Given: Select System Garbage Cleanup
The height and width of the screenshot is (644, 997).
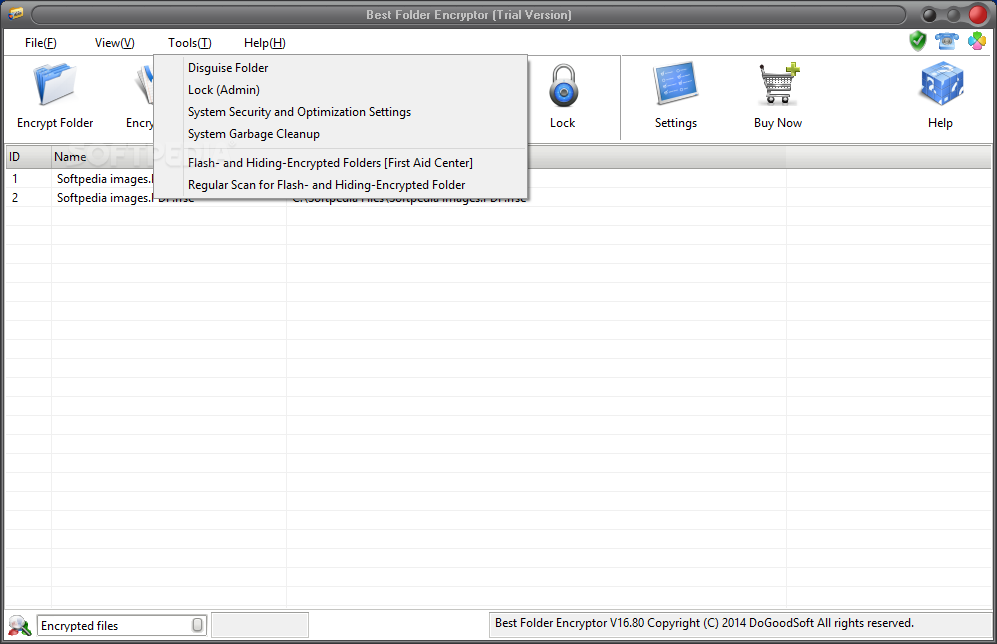Looking at the screenshot, I should (341, 134).
